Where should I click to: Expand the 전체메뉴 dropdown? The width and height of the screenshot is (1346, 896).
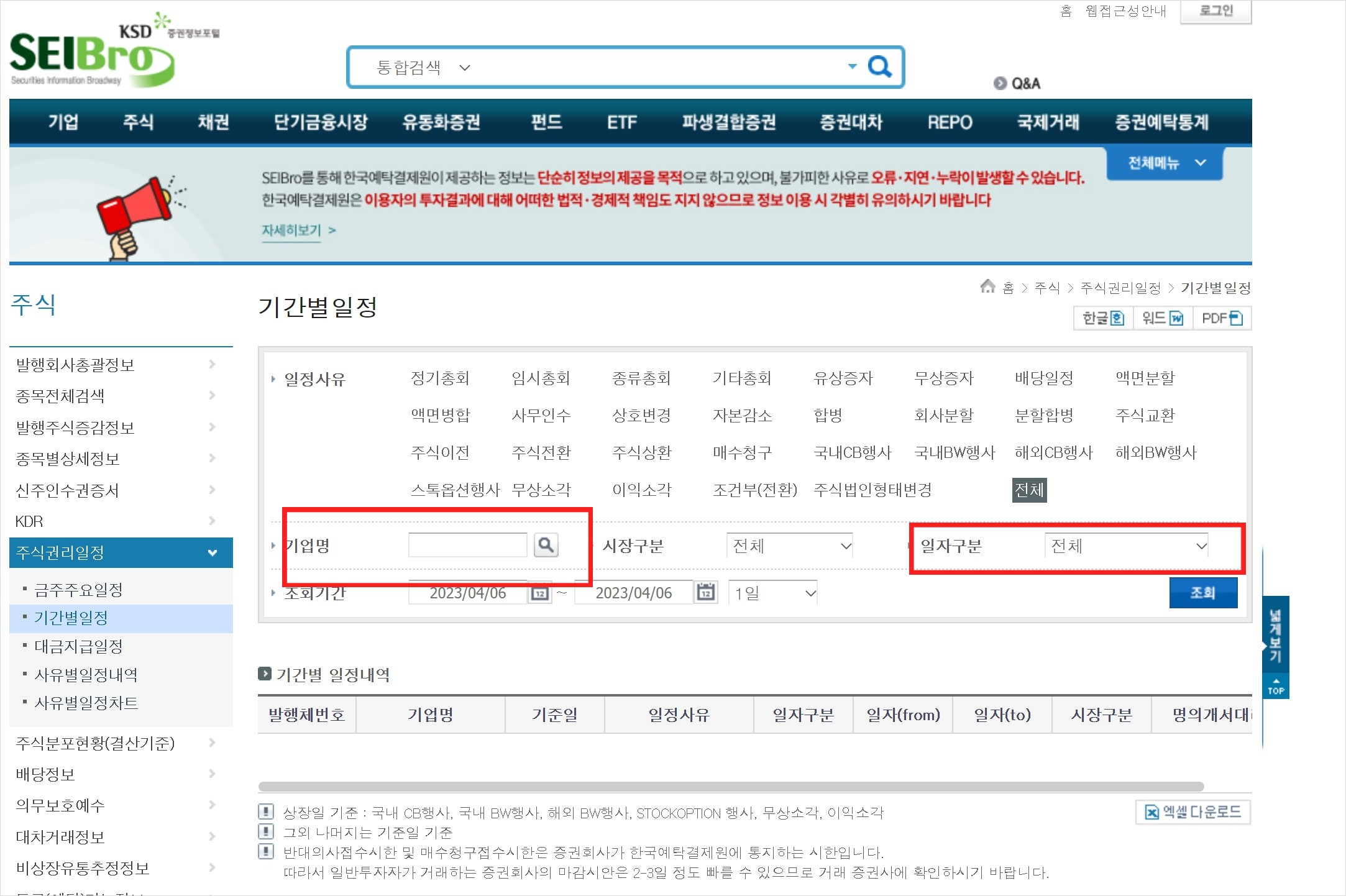1165,163
